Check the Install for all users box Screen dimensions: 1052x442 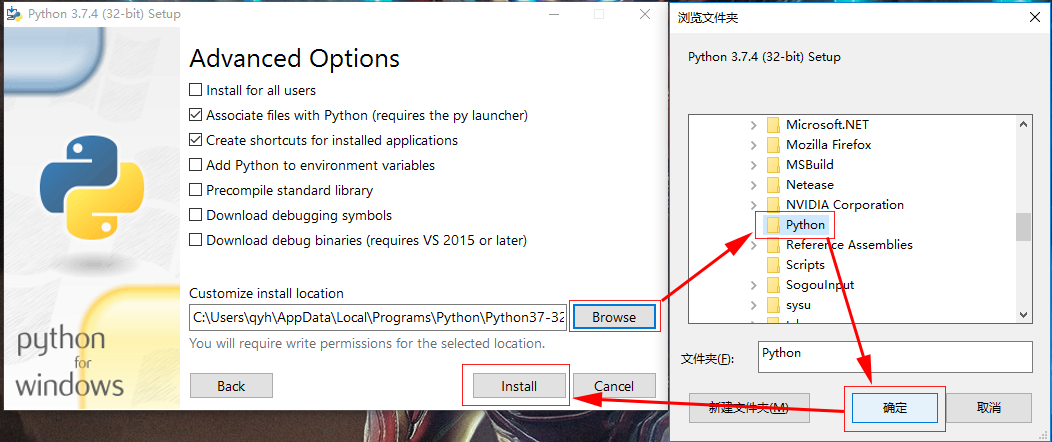(195, 90)
